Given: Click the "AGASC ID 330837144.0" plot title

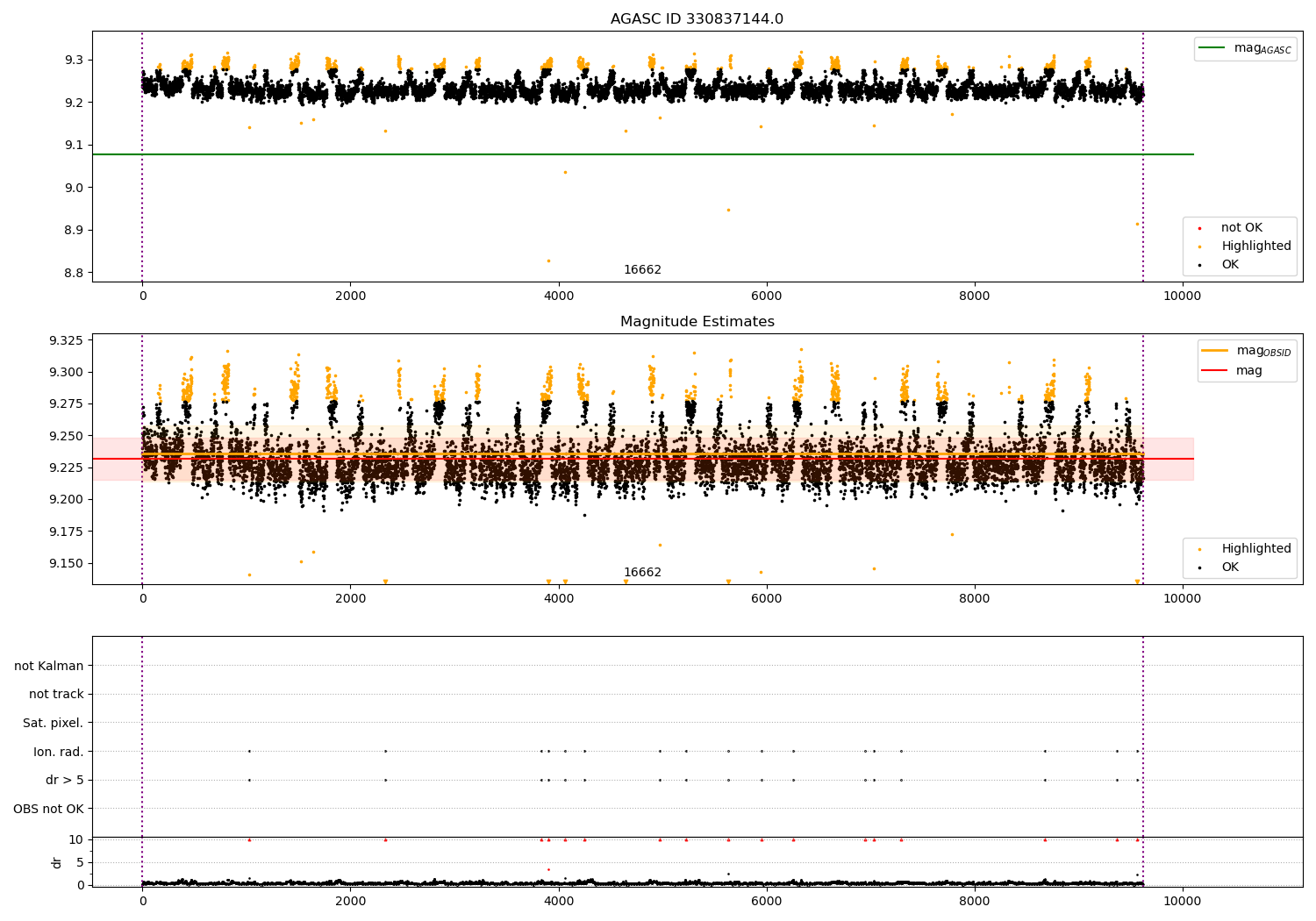Looking at the screenshot, I should [697, 19].
